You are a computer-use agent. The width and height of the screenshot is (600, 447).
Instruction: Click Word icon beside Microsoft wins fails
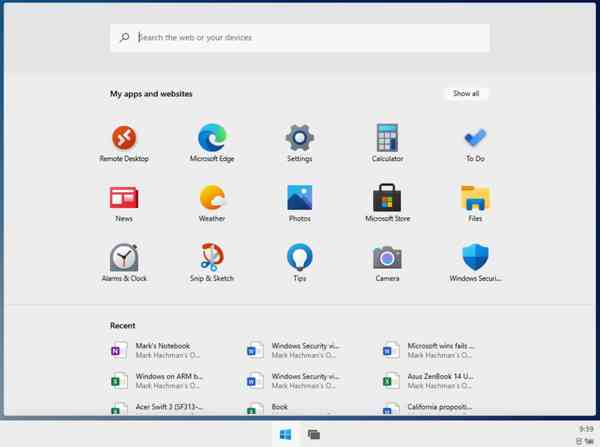pyautogui.click(x=391, y=350)
